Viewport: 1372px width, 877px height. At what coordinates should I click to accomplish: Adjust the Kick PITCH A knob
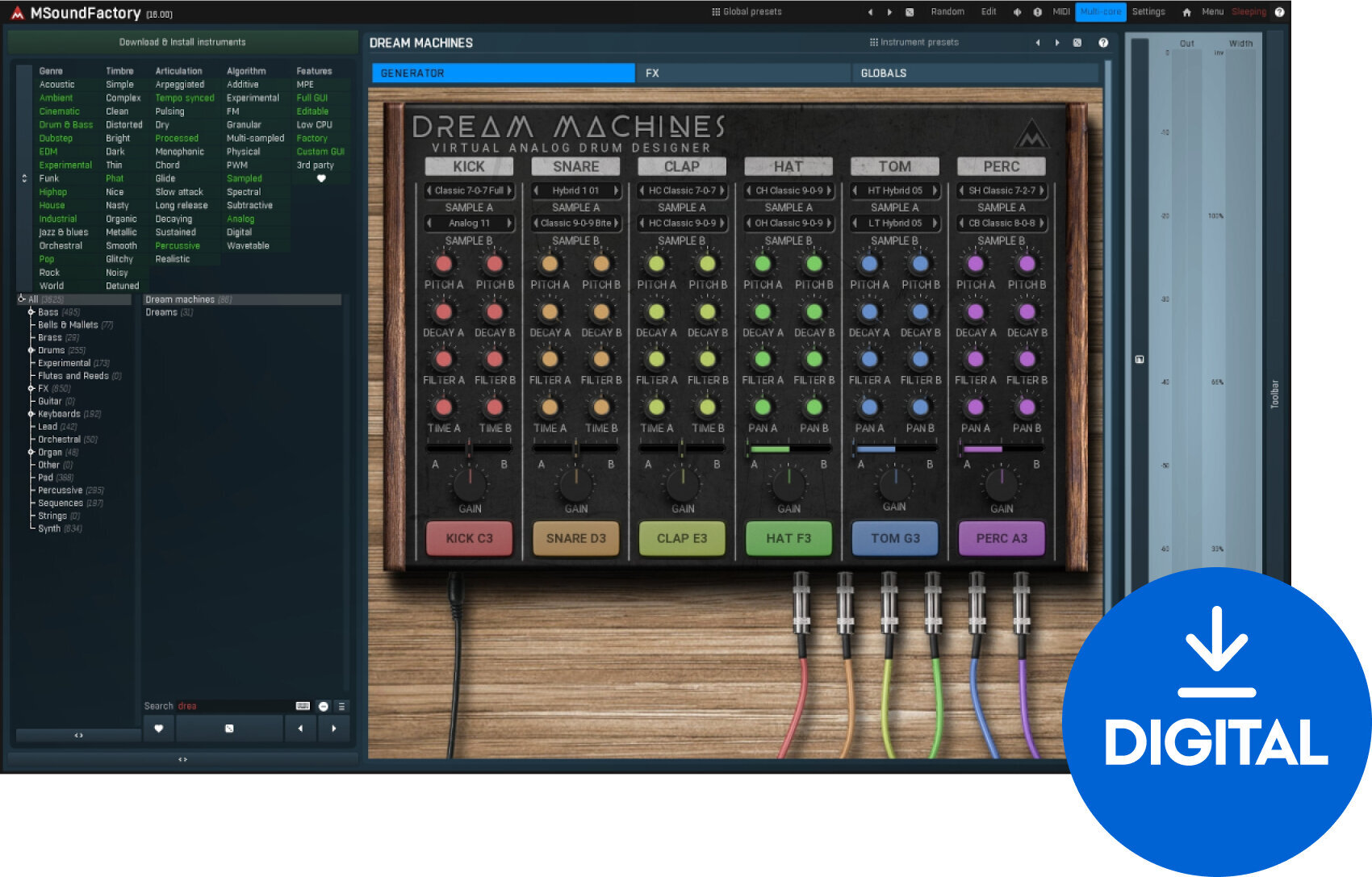[442, 262]
